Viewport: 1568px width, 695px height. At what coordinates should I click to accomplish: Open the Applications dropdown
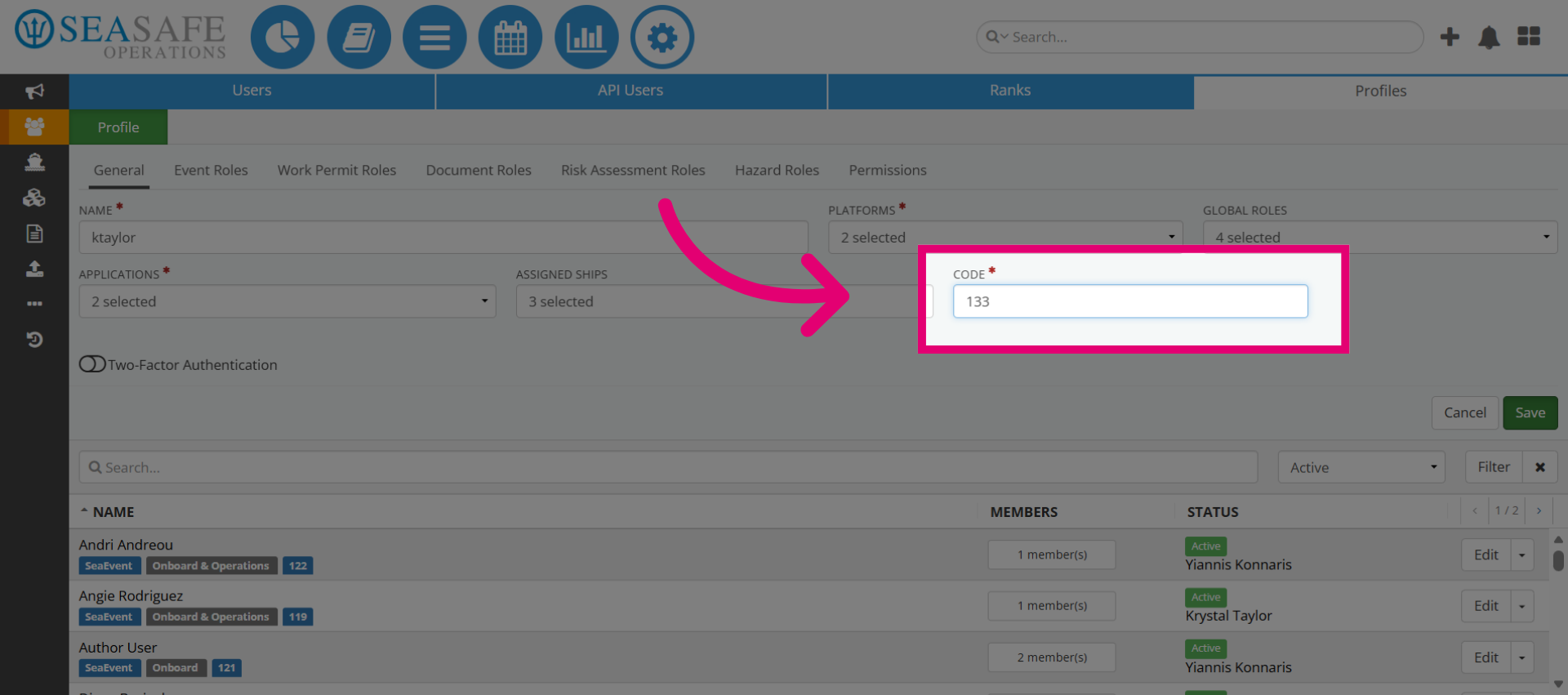[x=287, y=301]
